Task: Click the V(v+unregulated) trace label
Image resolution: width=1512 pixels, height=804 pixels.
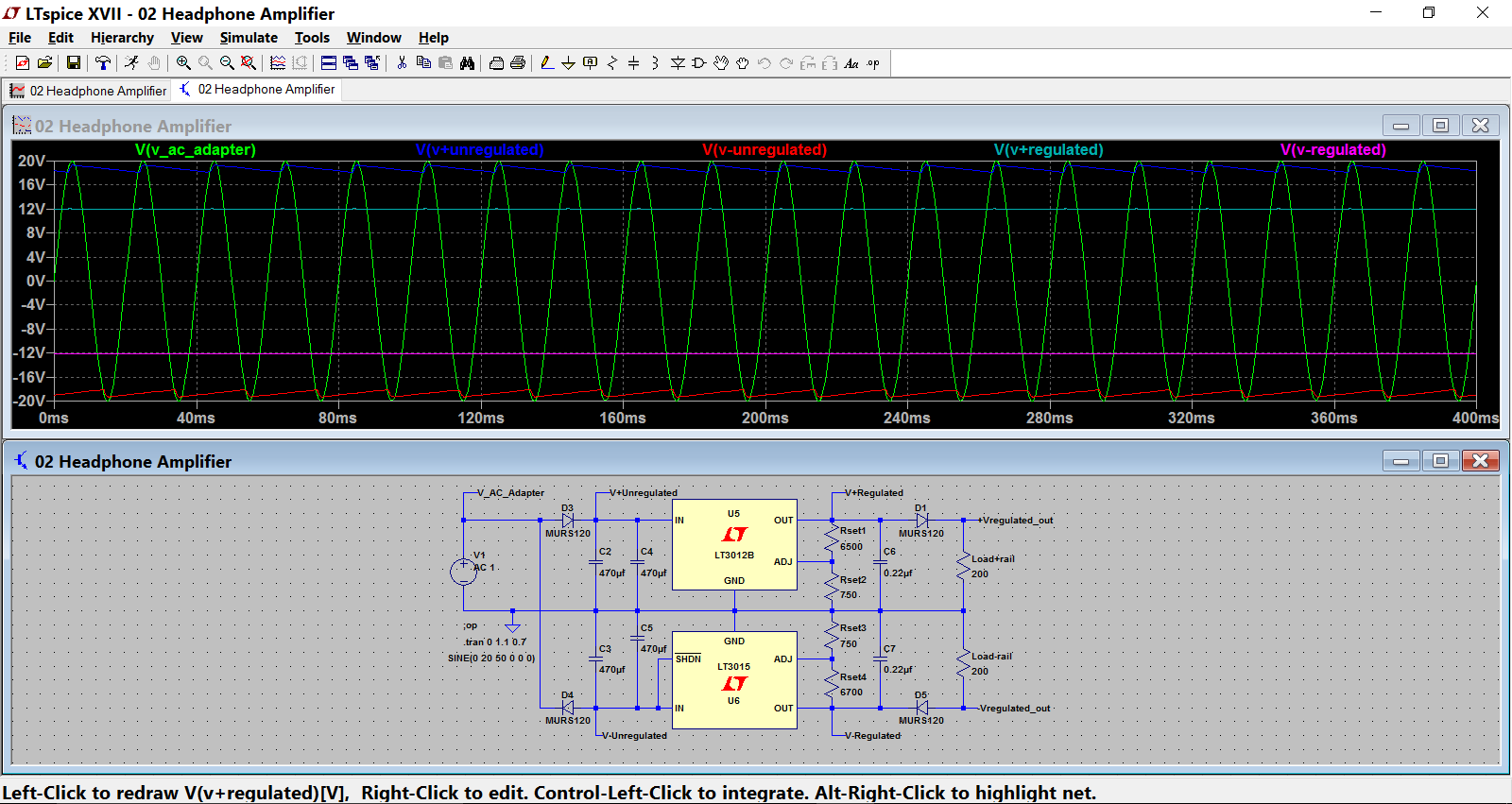Action: pos(479,149)
